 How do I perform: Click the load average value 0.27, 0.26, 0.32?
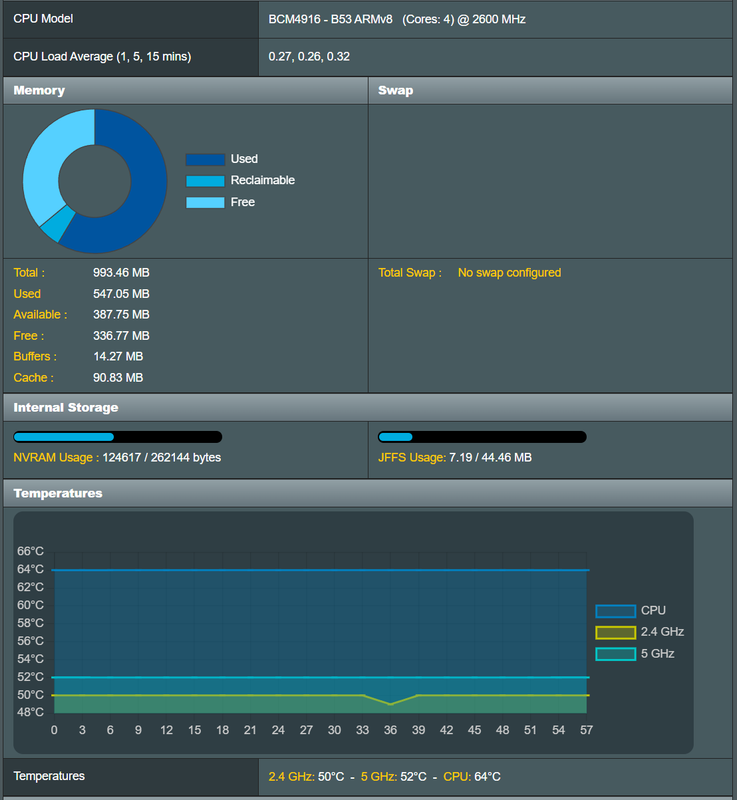click(x=309, y=57)
